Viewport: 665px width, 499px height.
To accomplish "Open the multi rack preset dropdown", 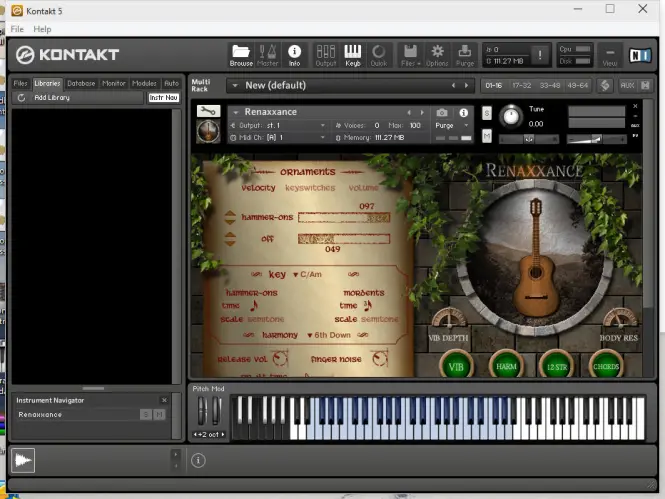I will pos(235,85).
